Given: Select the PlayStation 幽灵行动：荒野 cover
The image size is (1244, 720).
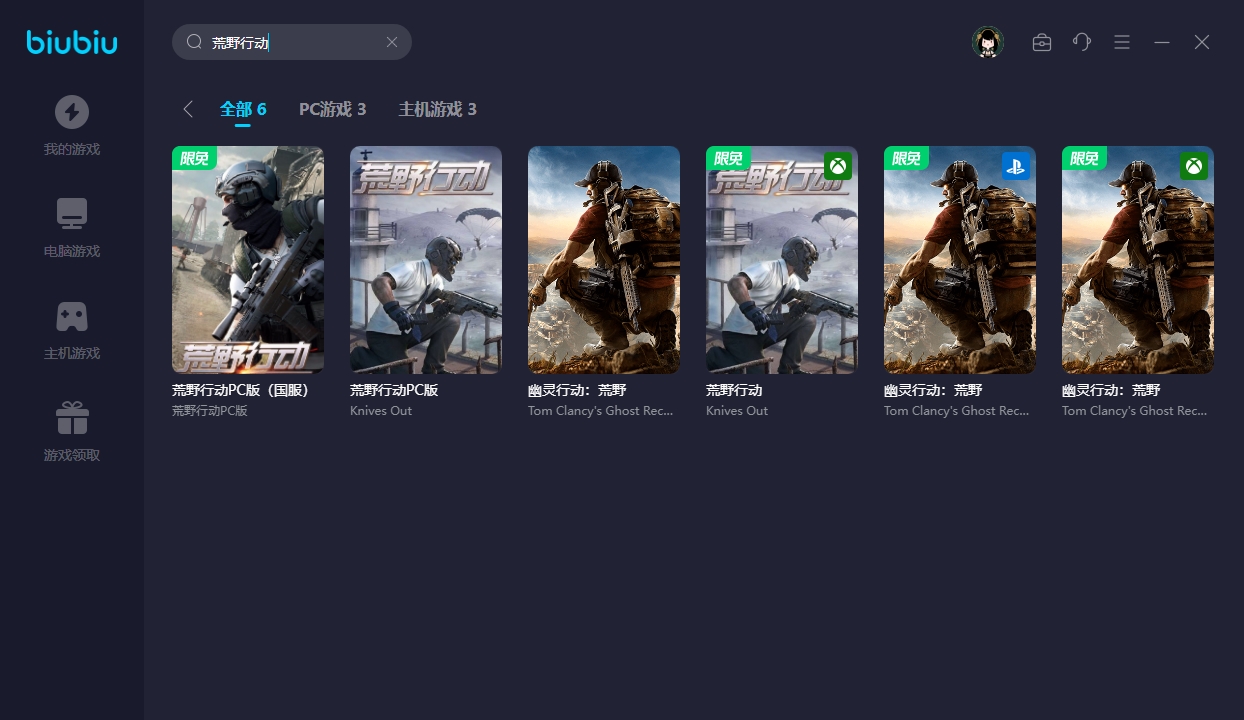Looking at the screenshot, I should (960, 260).
